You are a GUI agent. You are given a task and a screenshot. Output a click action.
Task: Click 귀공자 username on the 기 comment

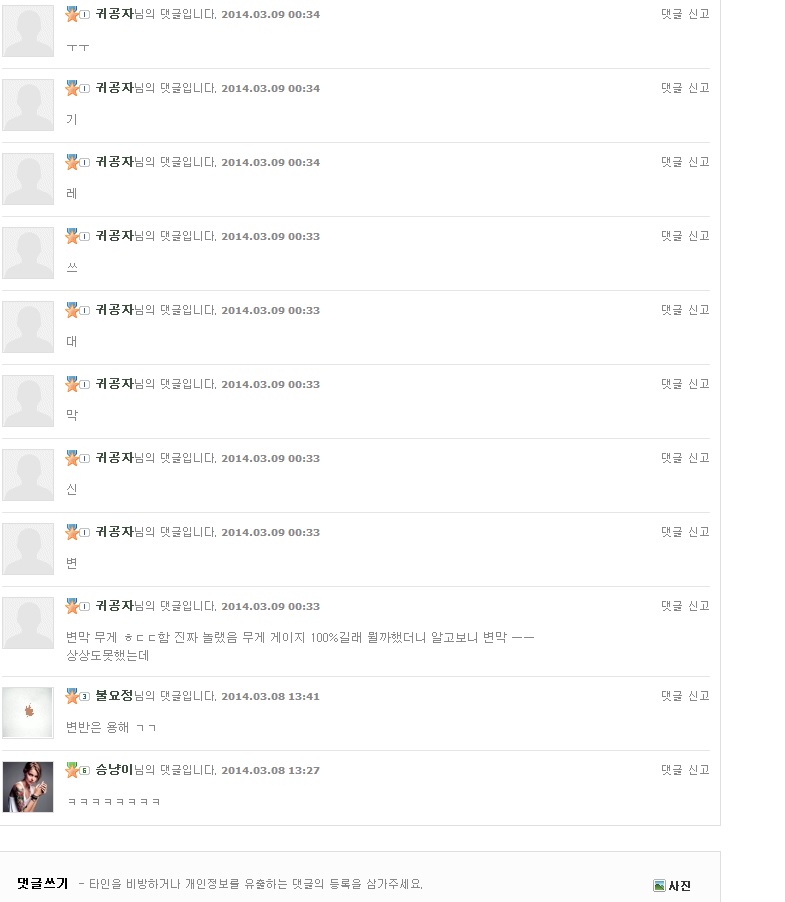114,87
